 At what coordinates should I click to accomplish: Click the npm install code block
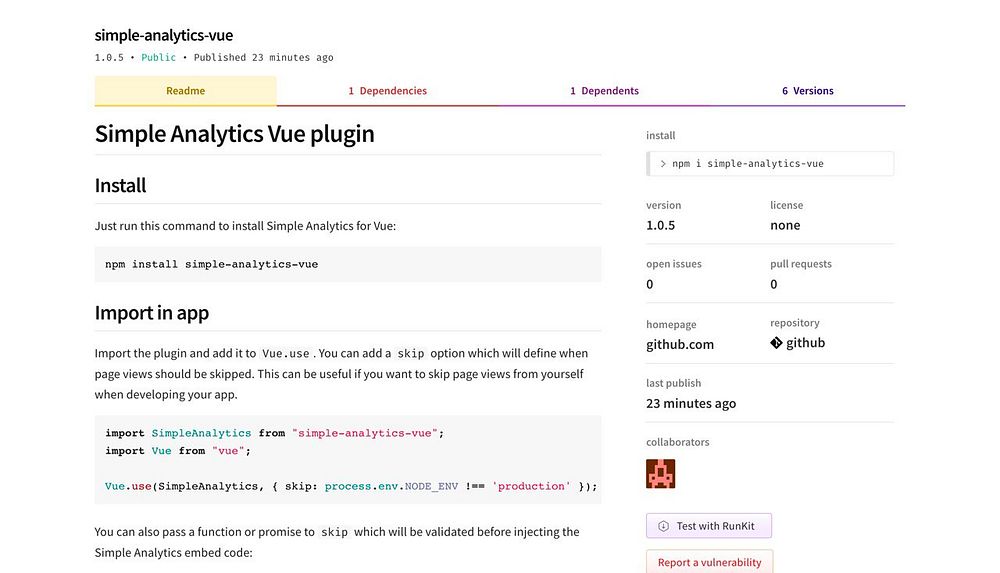pyautogui.click(x=348, y=265)
